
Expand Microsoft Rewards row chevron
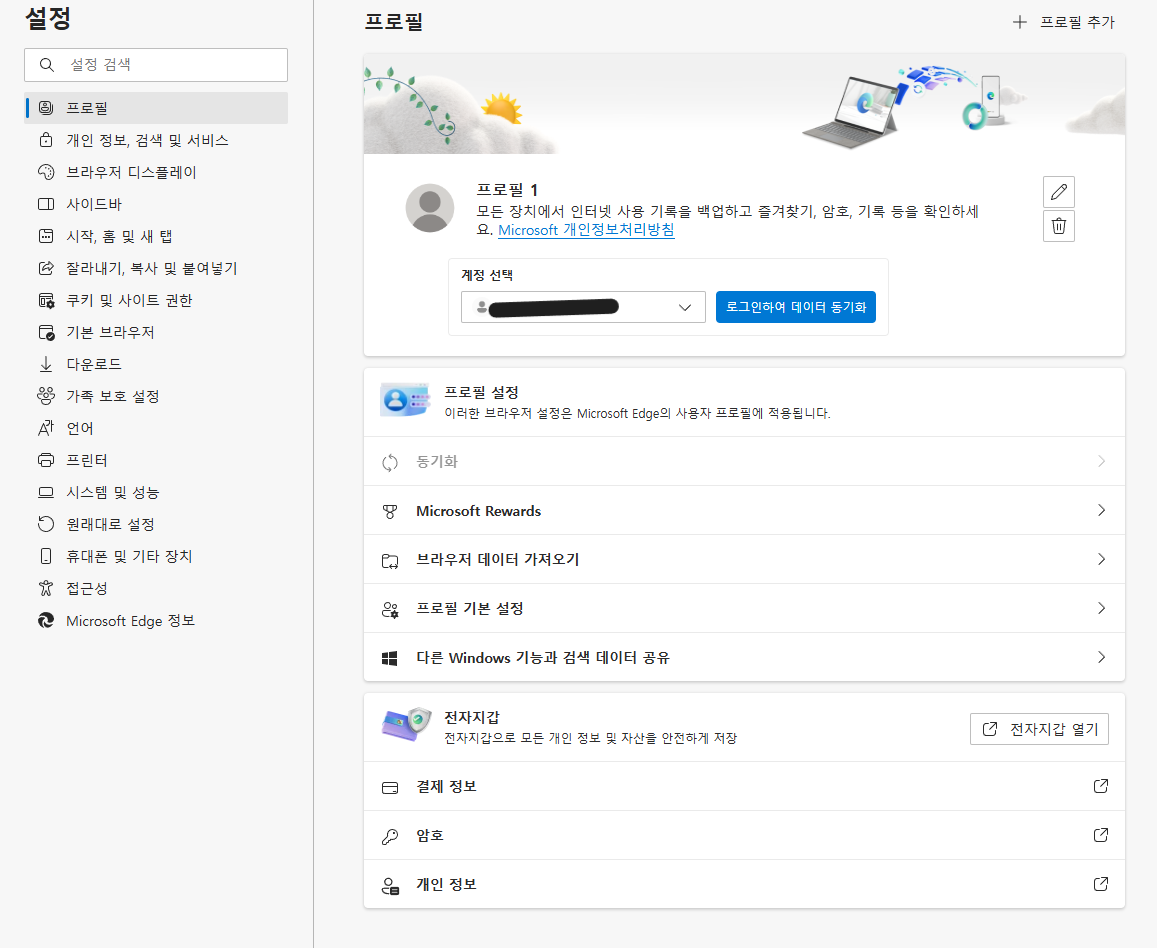click(1101, 510)
